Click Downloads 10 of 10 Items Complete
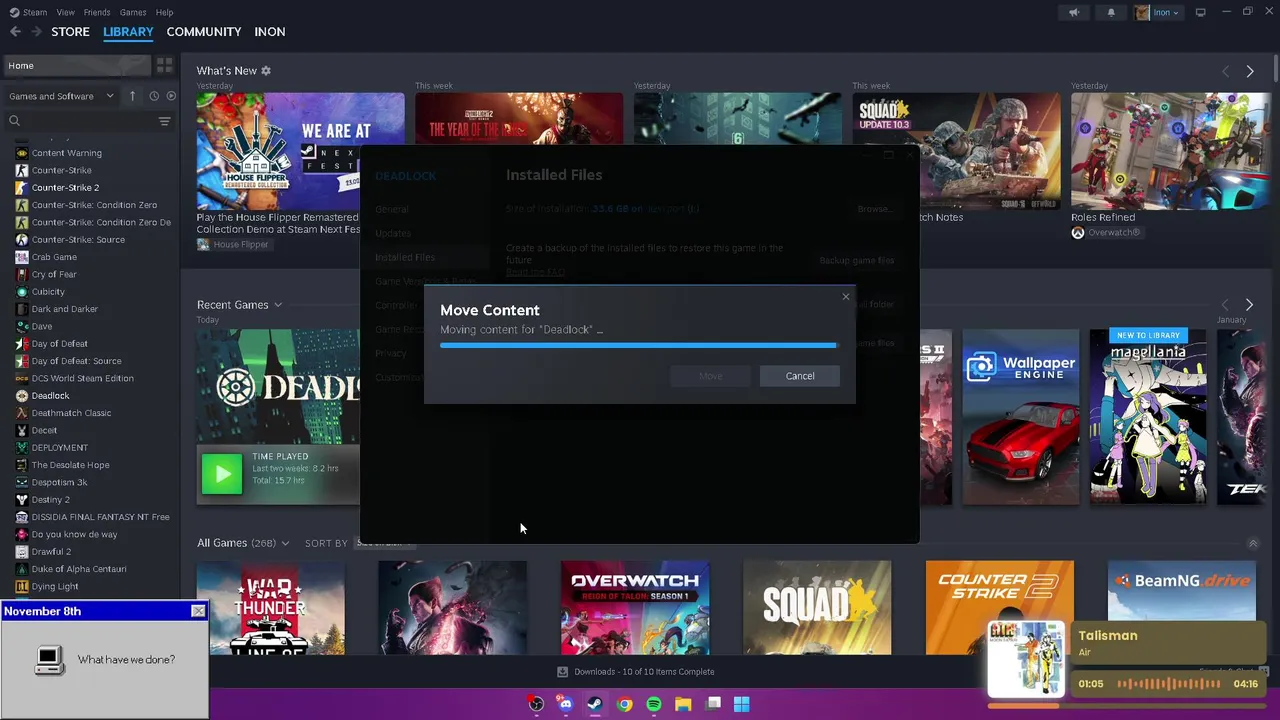Viewport: 1280px width, 720px height. [x=644, y=672]
